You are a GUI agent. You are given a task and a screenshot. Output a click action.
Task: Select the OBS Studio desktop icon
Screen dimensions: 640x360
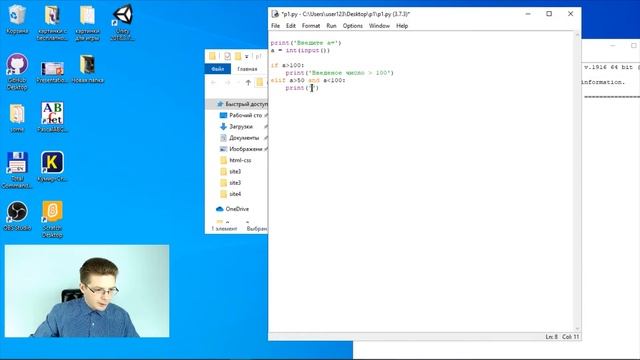tap(17, 212)
